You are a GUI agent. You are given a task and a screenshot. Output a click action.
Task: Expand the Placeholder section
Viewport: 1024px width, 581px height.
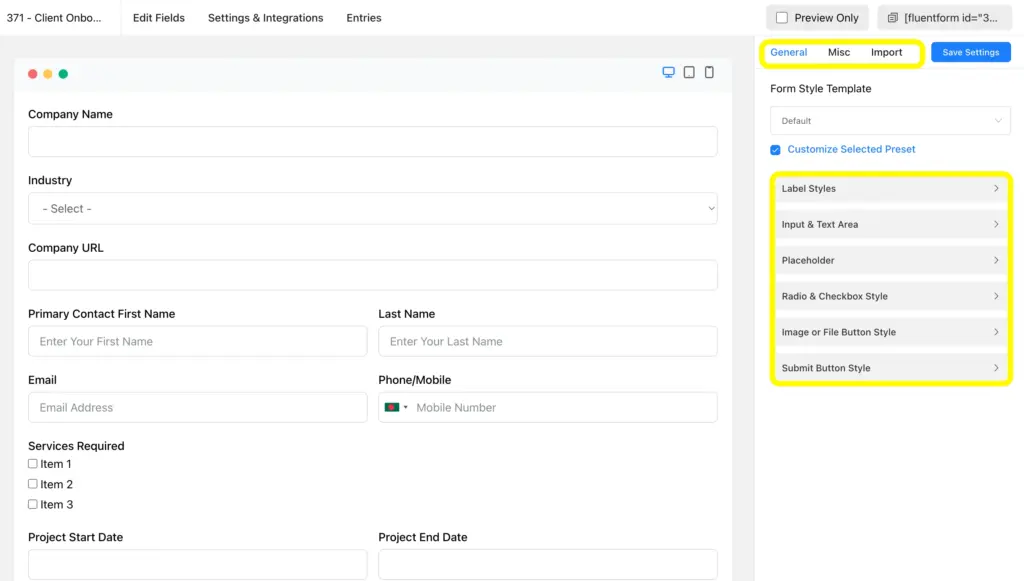[890, 260]
